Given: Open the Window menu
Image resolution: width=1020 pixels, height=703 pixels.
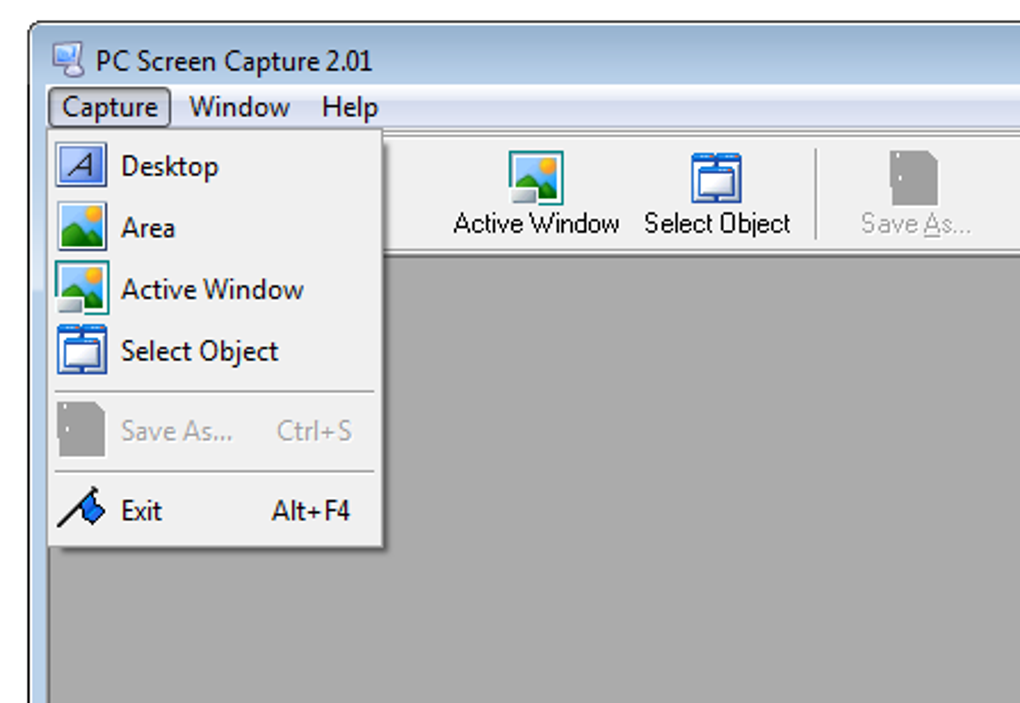Looking at the screenshot, I should click(x=239, y=107).
